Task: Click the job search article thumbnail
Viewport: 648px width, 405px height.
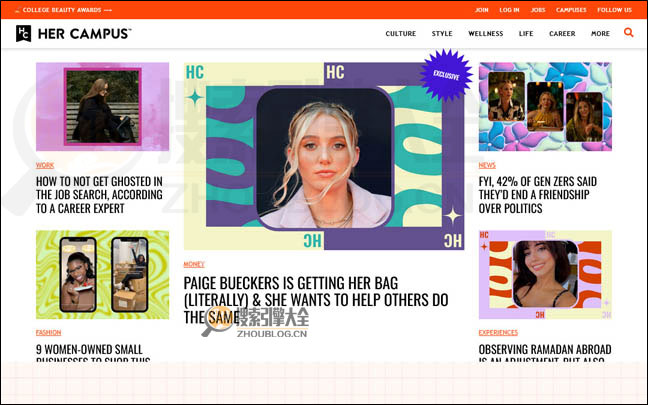Action: pyautogui.click(x=102, y=107)
